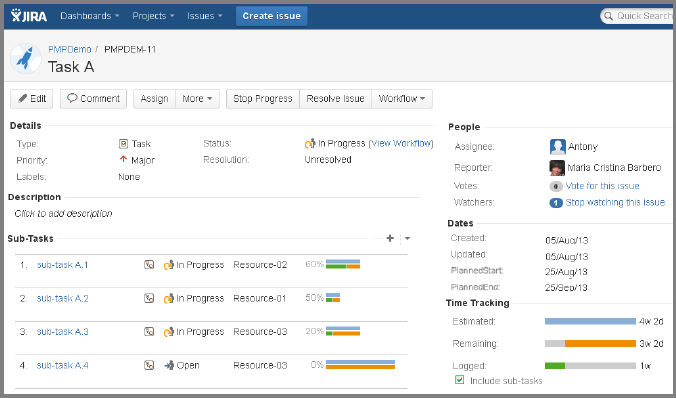Screen dimensions: 676x398
Task: Open the PMPDemo rocket project avatar
Action: pyautogui.click(x=25, y=58)
